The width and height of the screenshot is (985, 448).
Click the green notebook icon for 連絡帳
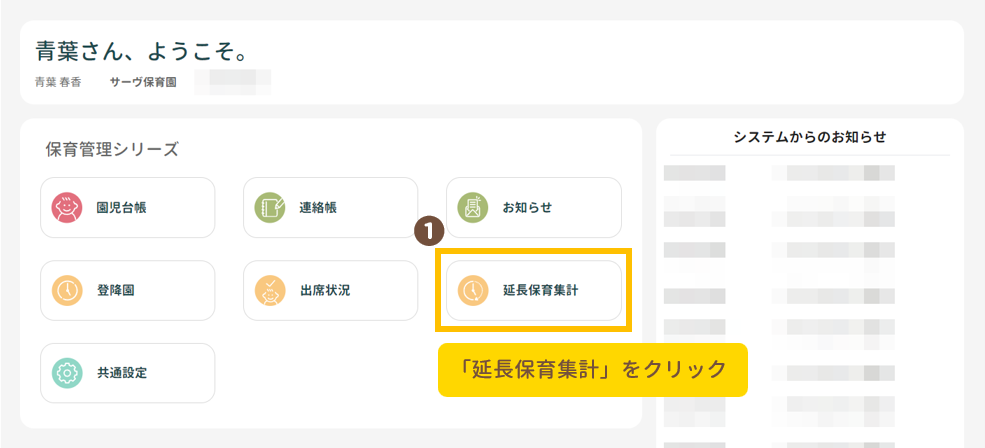pos(270,208)
